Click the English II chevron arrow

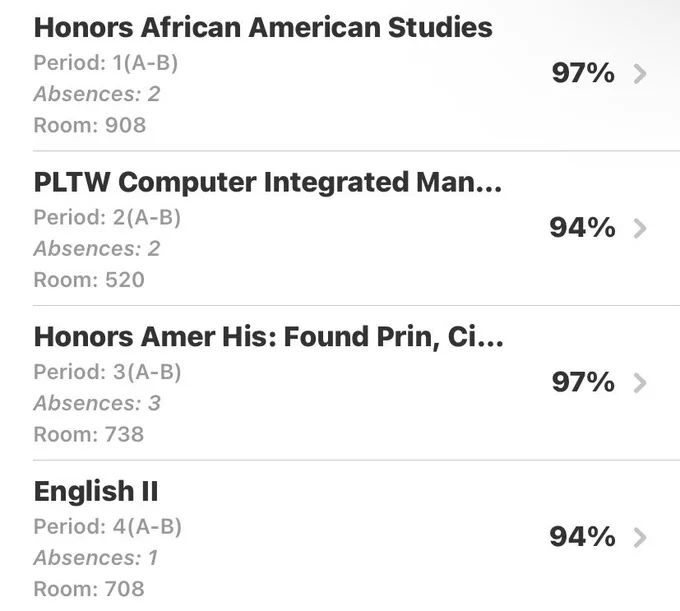point(640,538)
